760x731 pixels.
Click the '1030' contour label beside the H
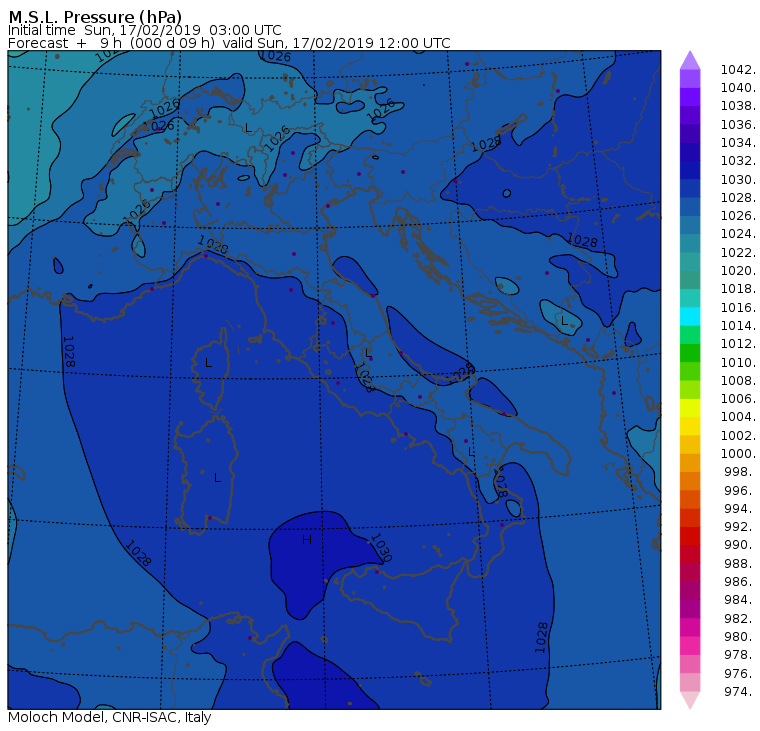point(380,548)
